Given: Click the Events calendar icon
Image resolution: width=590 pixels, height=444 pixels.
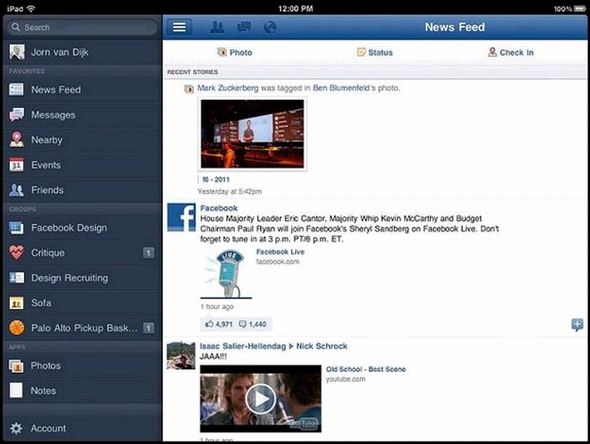Looking at the screenshot, I should pyautogui.click(x=16, y=165).
